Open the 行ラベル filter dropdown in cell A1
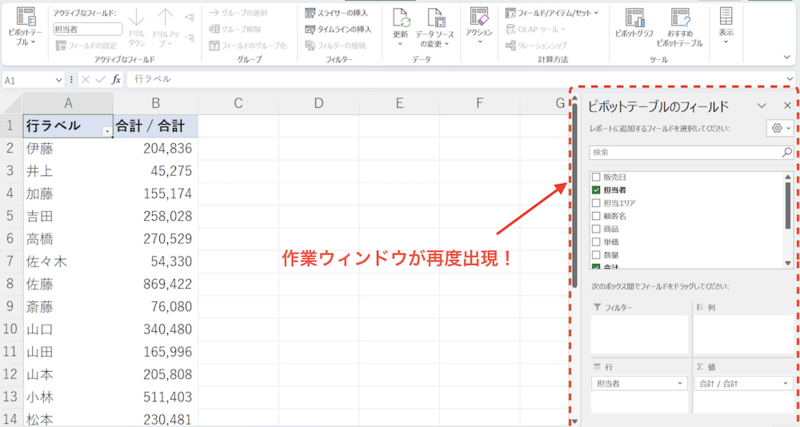Image resolution: width=800 pixels, height=427 pixels. (x=107, y=132)
